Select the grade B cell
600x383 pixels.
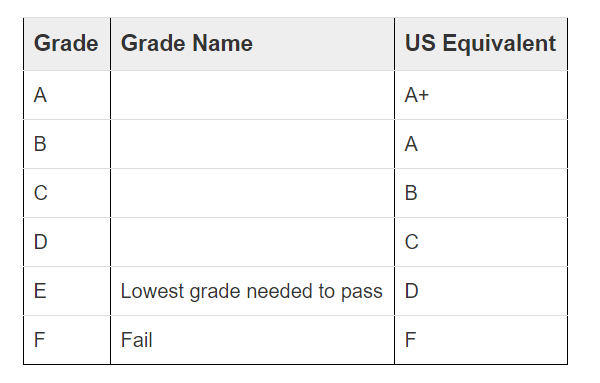coord(67,144)
